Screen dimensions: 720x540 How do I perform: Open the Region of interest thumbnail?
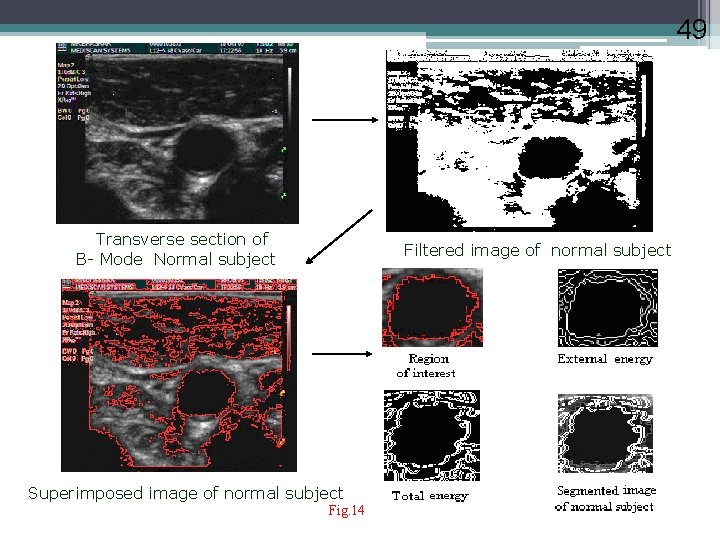tap(432, 307)
